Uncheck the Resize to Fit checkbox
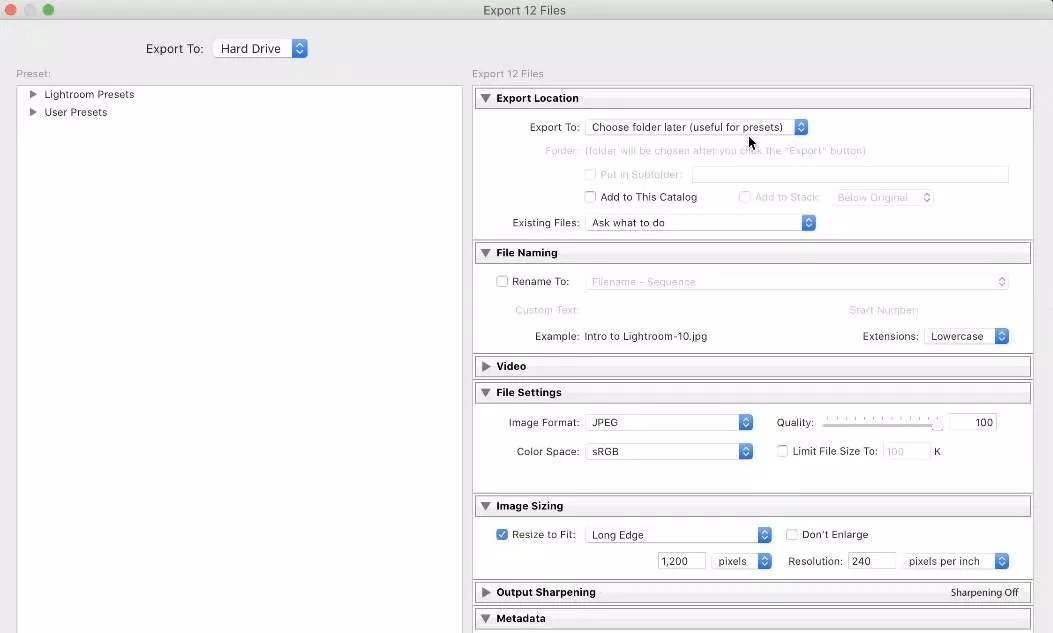The height and width of the screenshot is (633, 1053). pyautogui.click(x=502, y=535)
